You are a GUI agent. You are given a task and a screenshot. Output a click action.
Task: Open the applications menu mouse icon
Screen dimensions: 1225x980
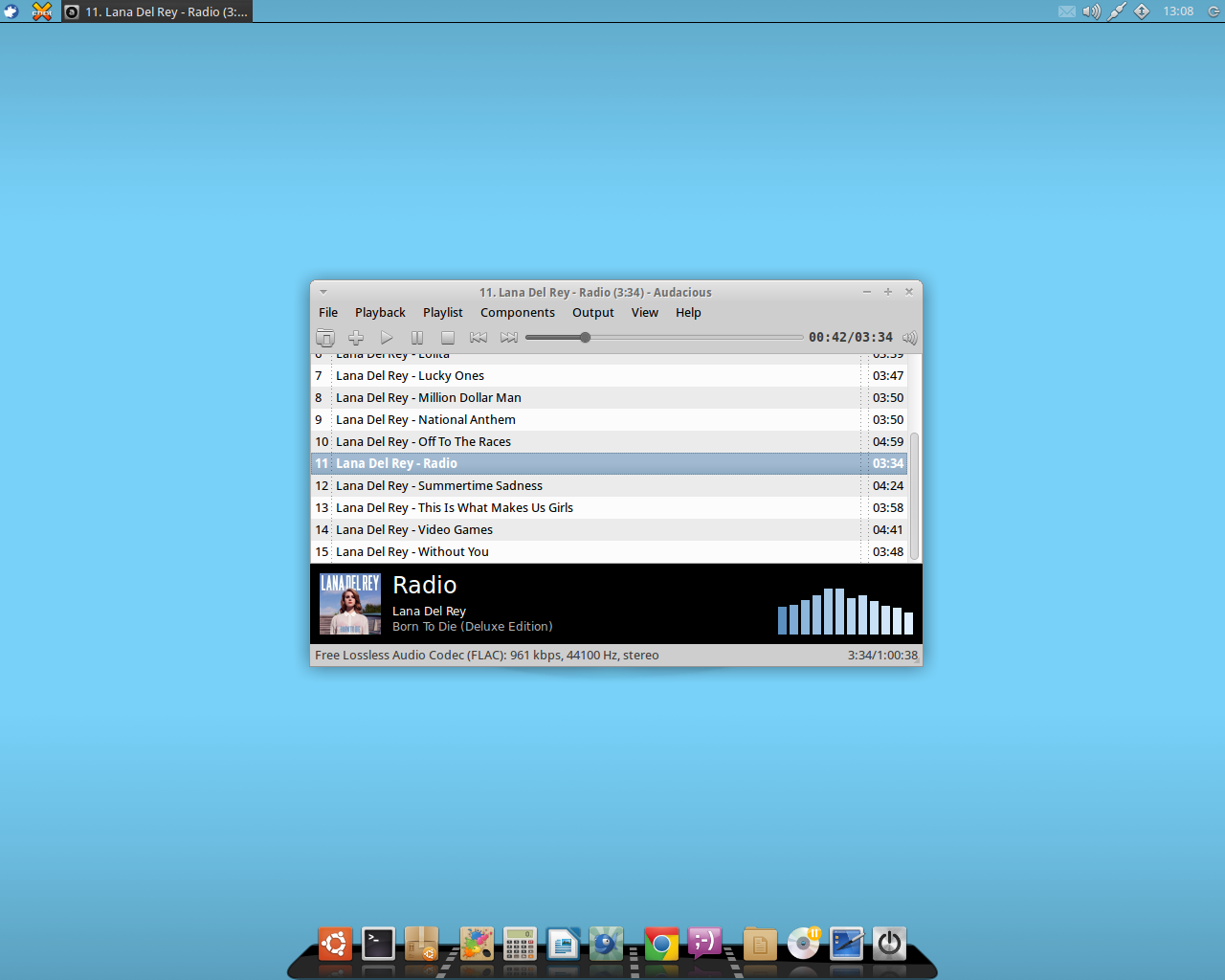[11, 11]
